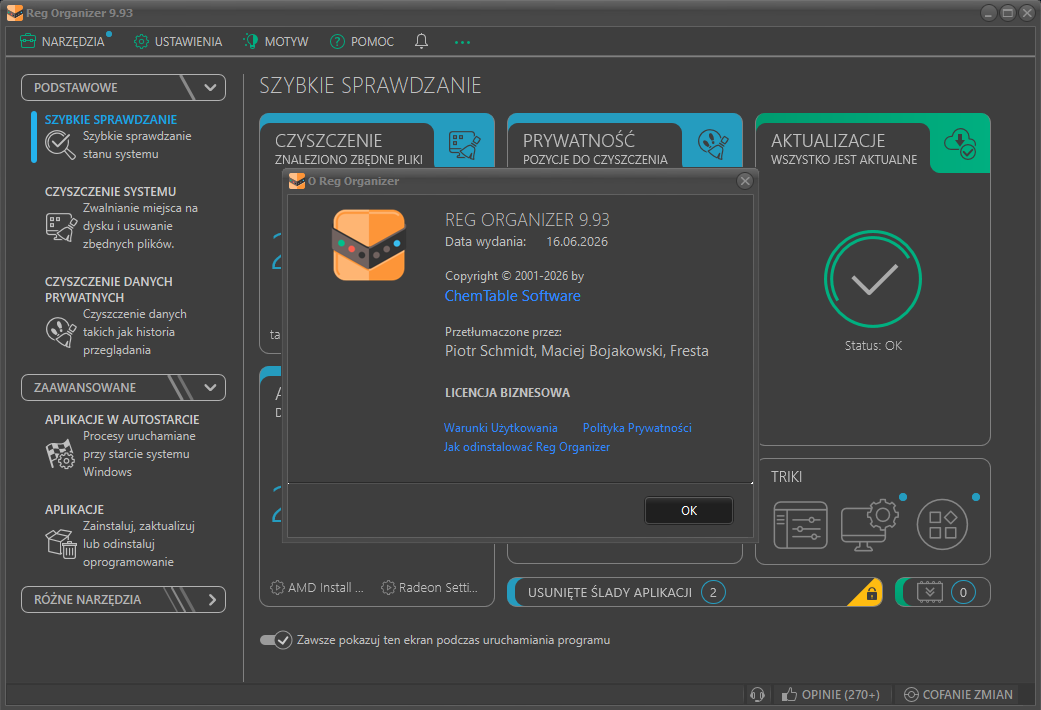Click the private data cleaning icon
The height and width of the screenshot is (710, 1041).
(61, 331)
